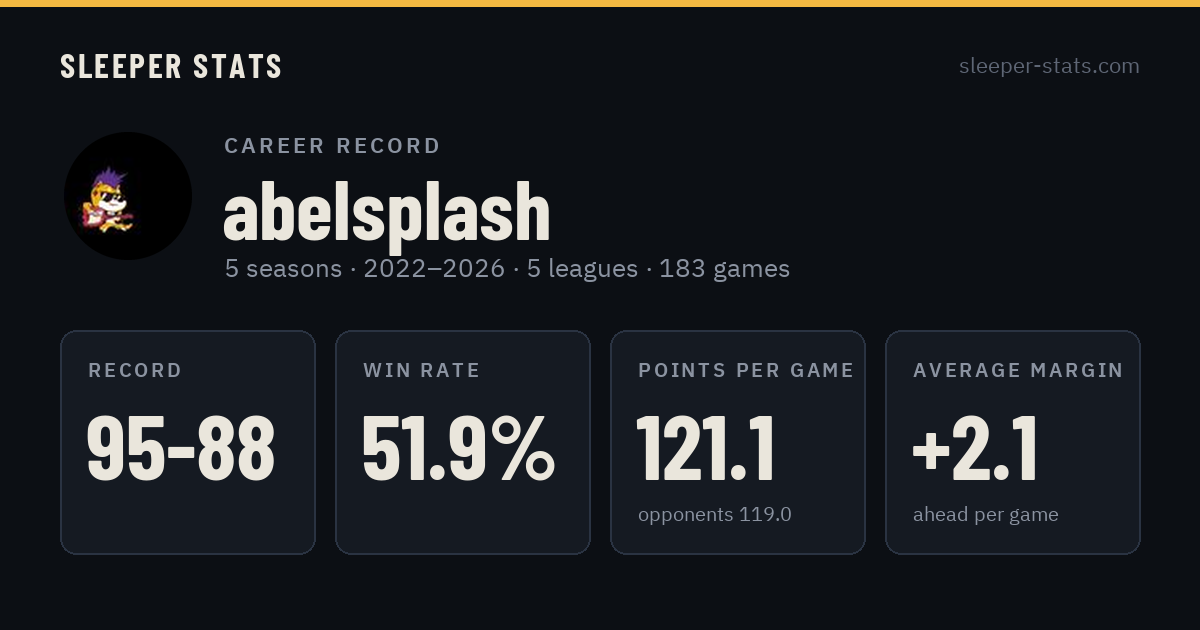Click the SLEEPER STATS logo text
This screenshot has width=1200, height=630.
[171, 67]
